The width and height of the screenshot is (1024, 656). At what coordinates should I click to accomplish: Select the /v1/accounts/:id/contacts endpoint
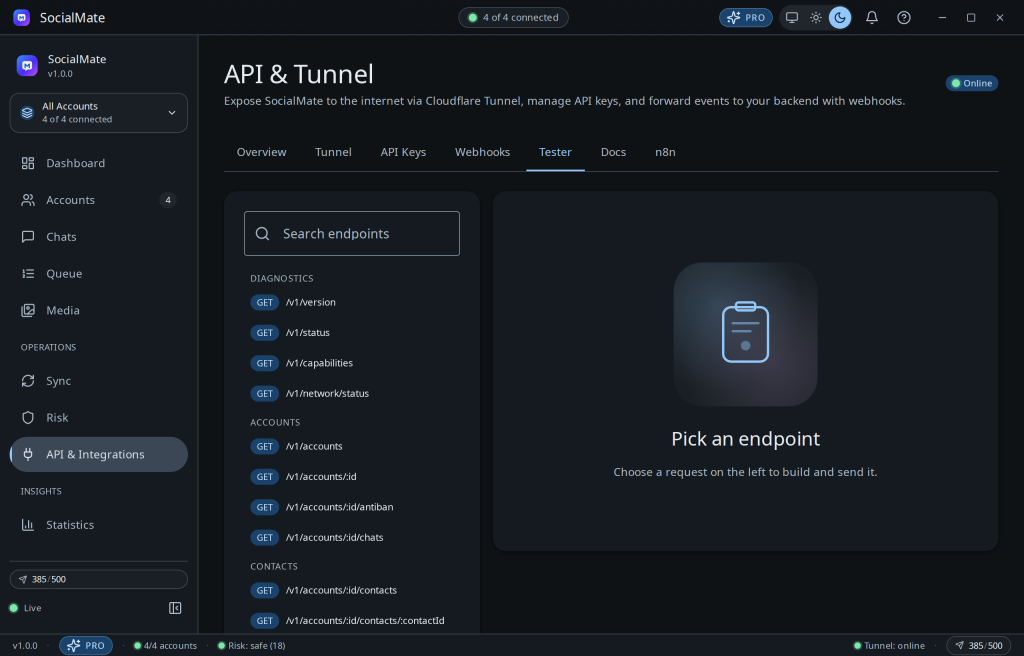click(x=352, y=590)
